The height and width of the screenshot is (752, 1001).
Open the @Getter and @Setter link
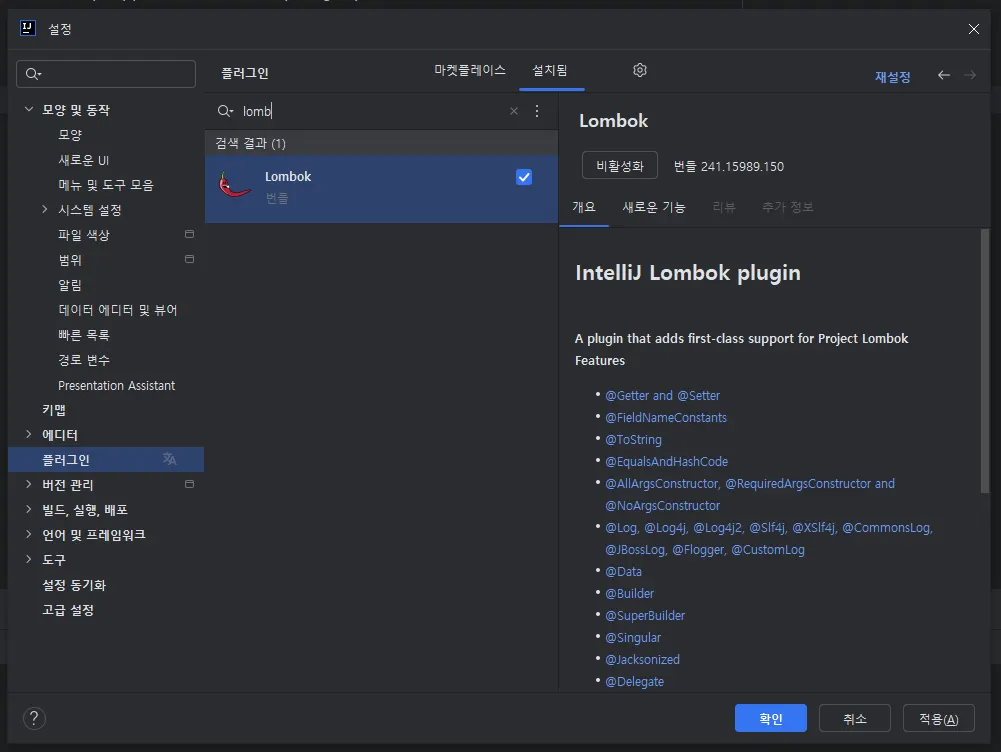coord(662,395)
